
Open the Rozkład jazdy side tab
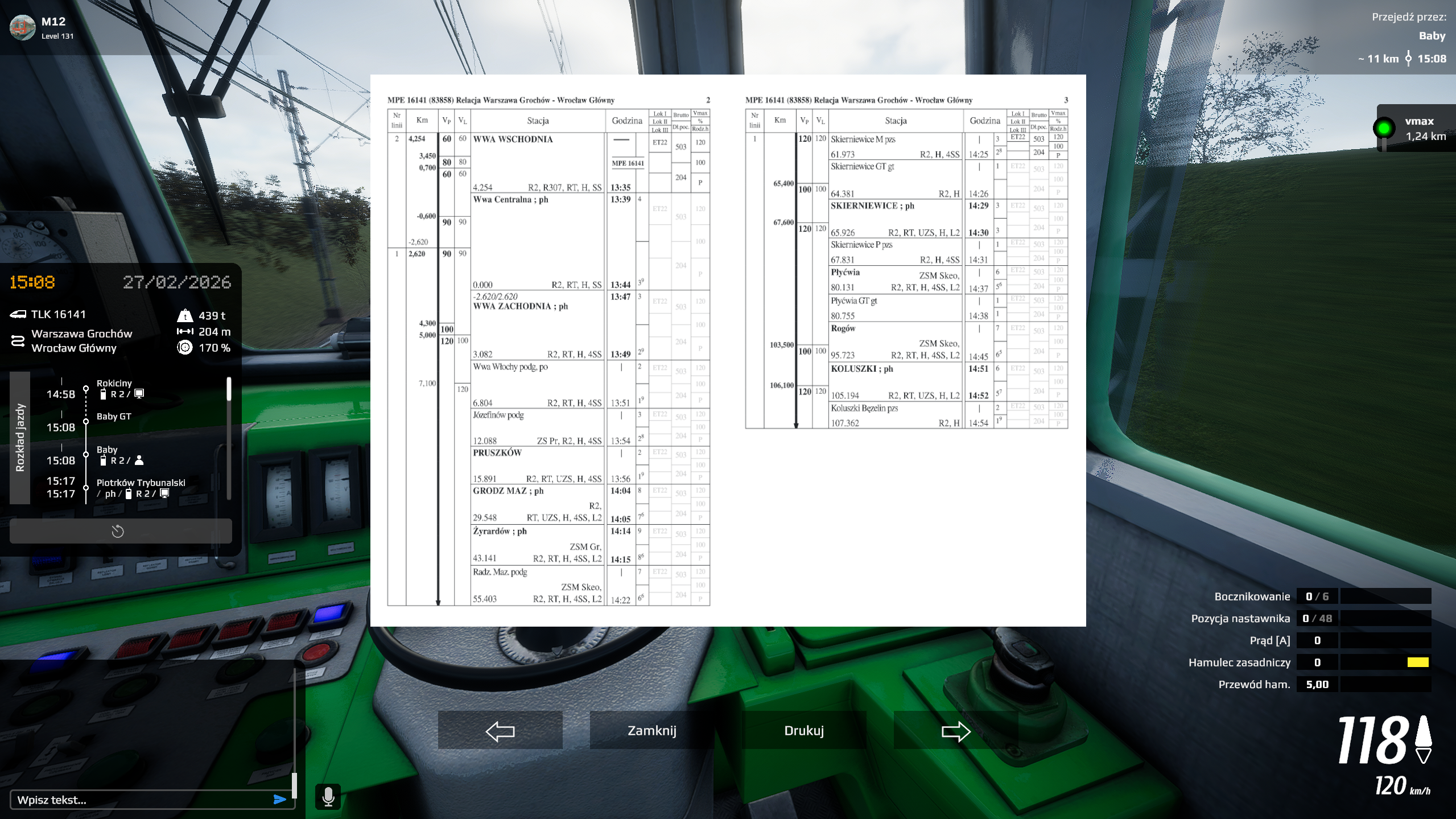20,438
